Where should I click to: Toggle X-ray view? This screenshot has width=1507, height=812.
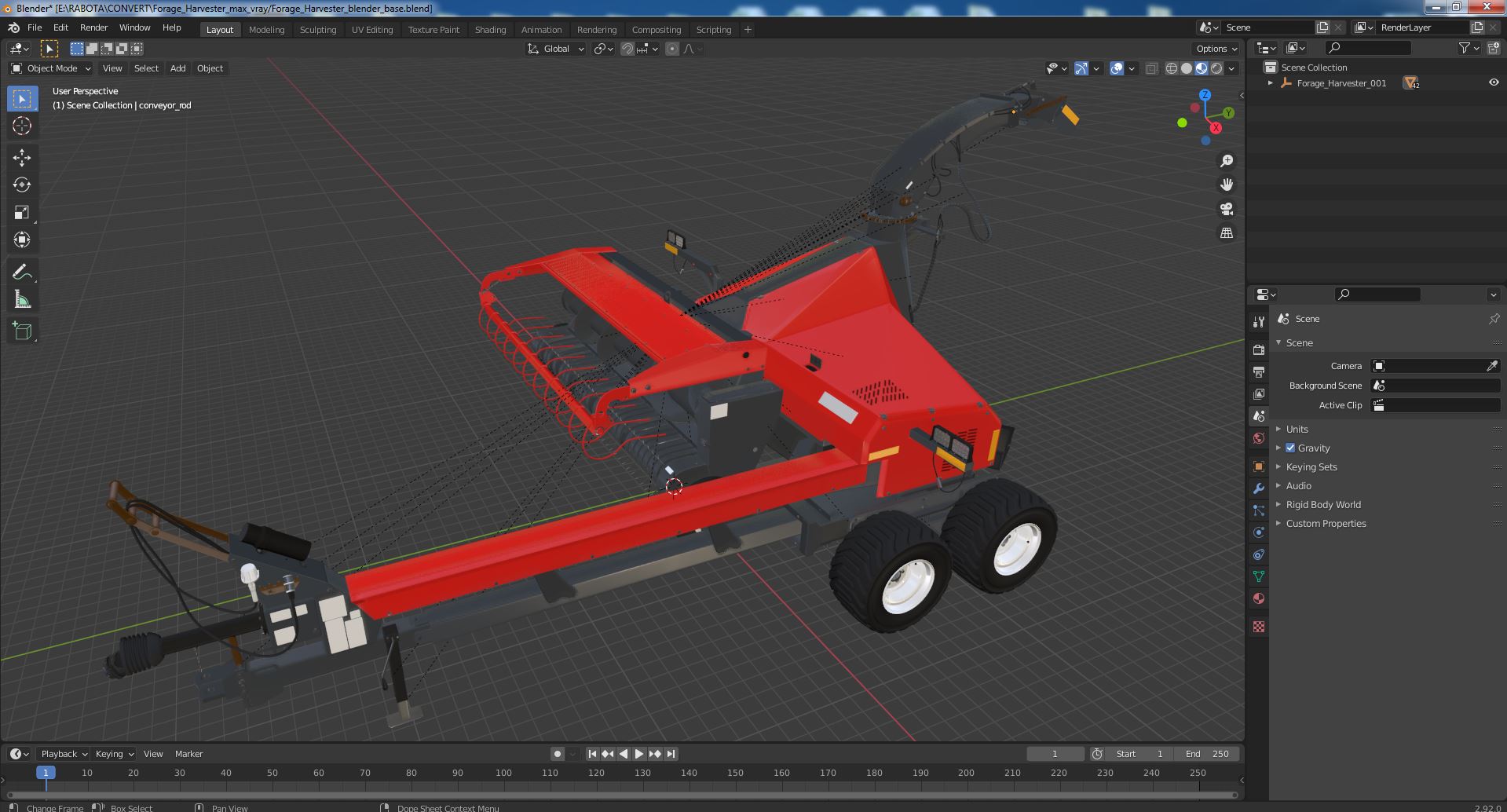[x=1151, y=68]
